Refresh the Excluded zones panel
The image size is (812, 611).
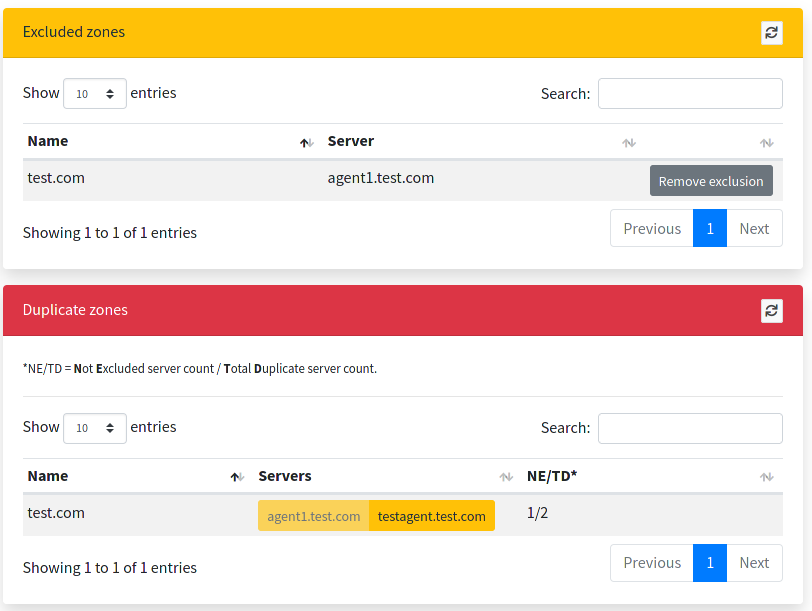point(771,33)
